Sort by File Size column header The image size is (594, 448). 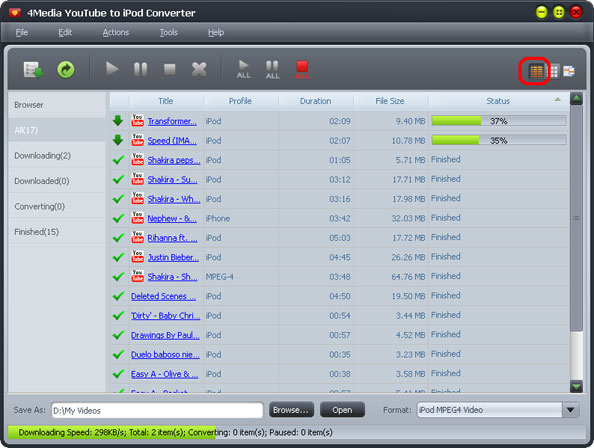(x=390, y=101)
